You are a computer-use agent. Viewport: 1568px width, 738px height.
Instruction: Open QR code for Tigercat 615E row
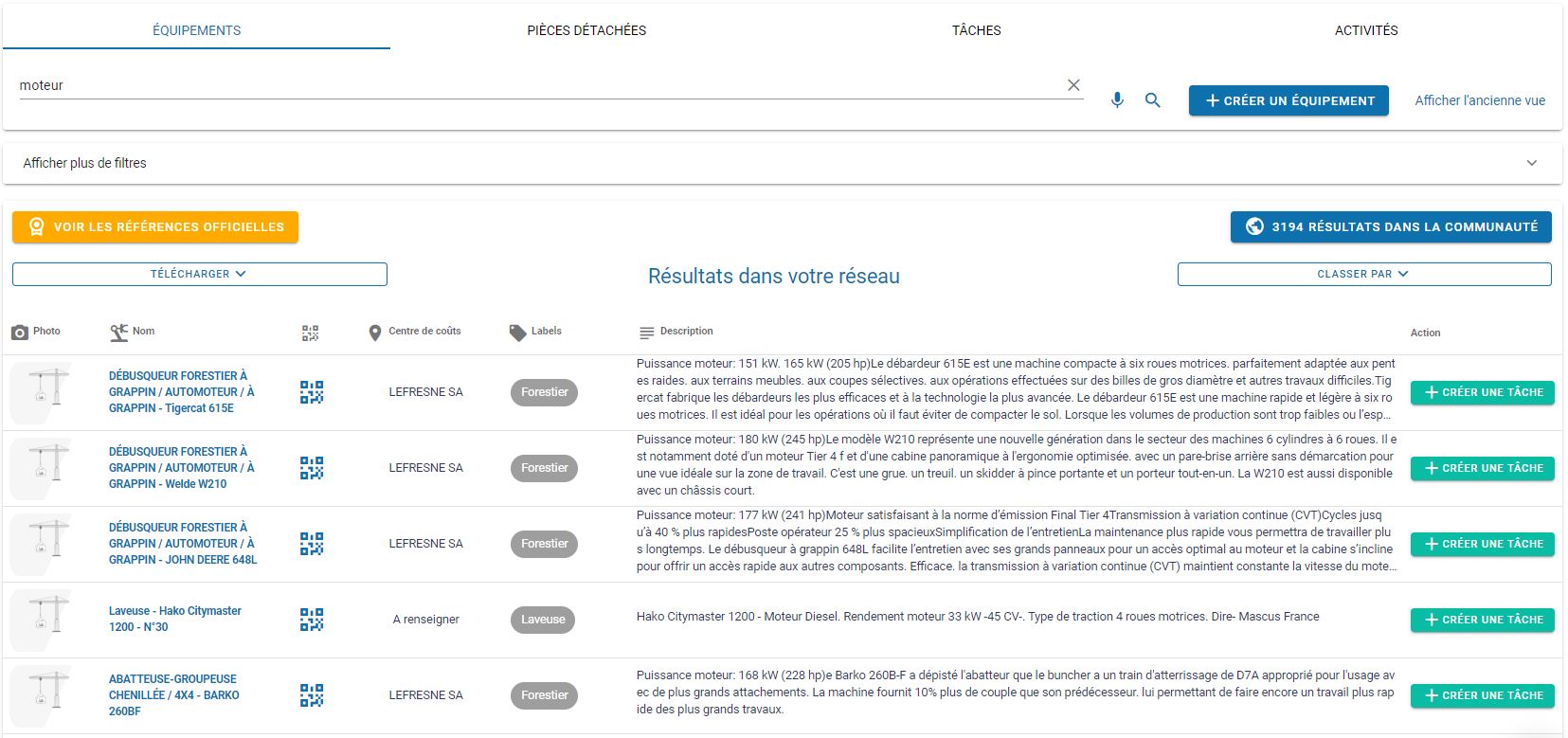pyautogui.click(x=312, y=392)
